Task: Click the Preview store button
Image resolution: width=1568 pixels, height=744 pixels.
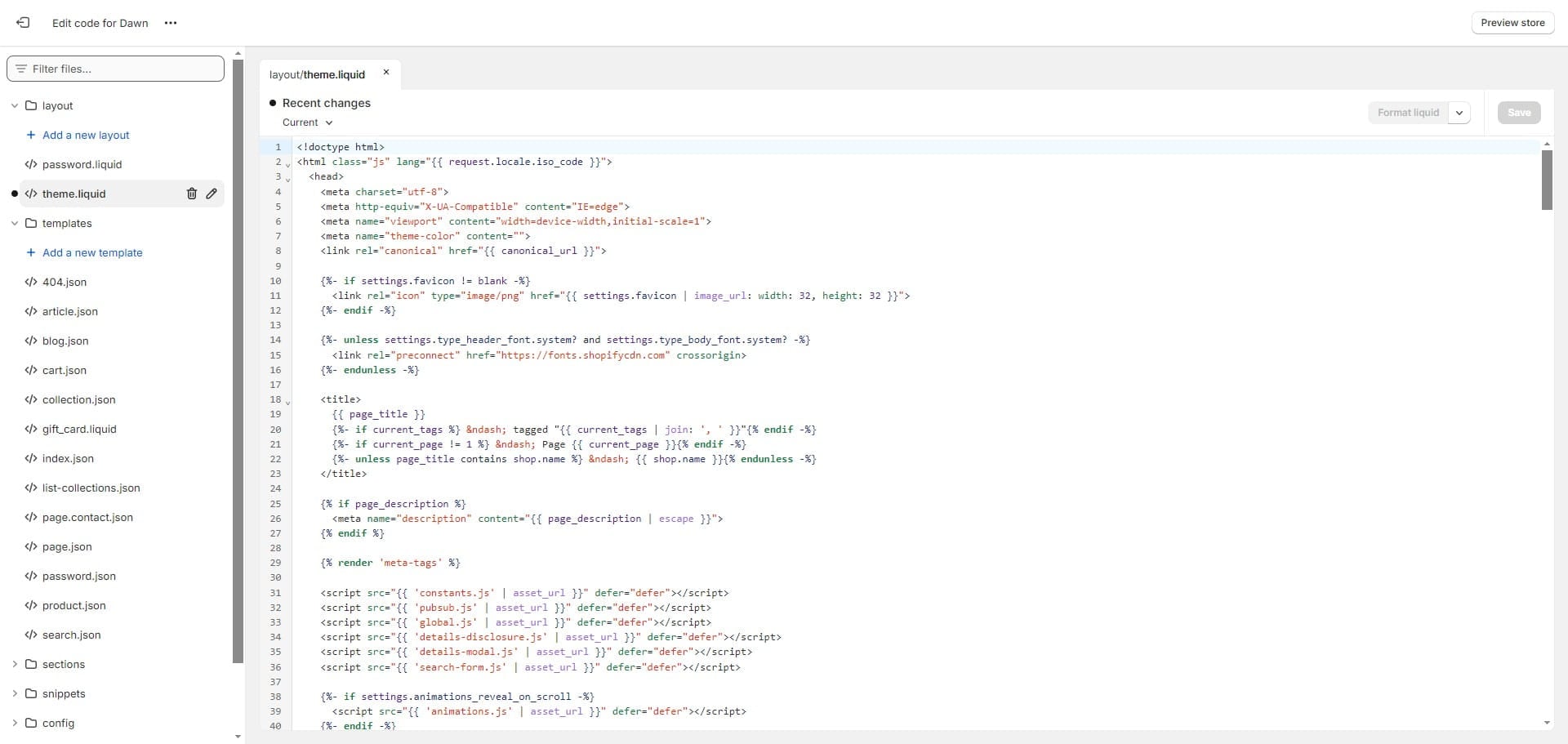Action: pos(1512,23)
